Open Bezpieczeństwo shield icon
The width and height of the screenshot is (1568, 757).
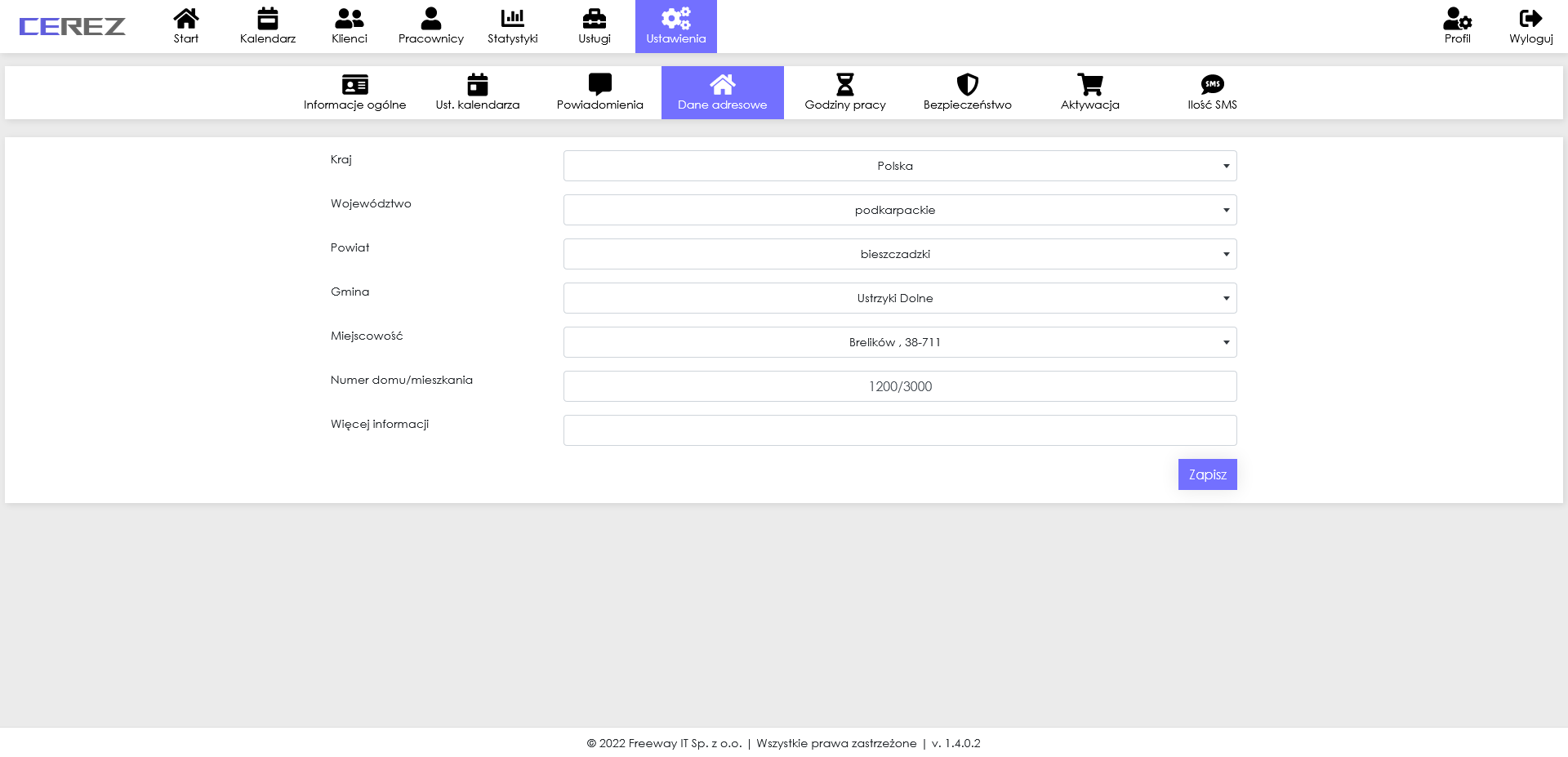[x=967, y=84]
